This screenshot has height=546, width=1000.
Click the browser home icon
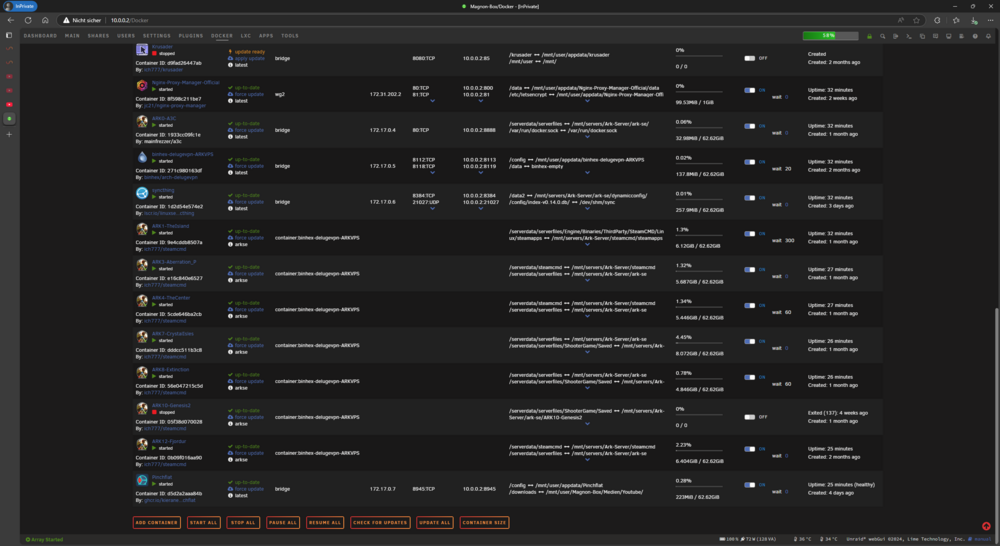coord(45,20)
